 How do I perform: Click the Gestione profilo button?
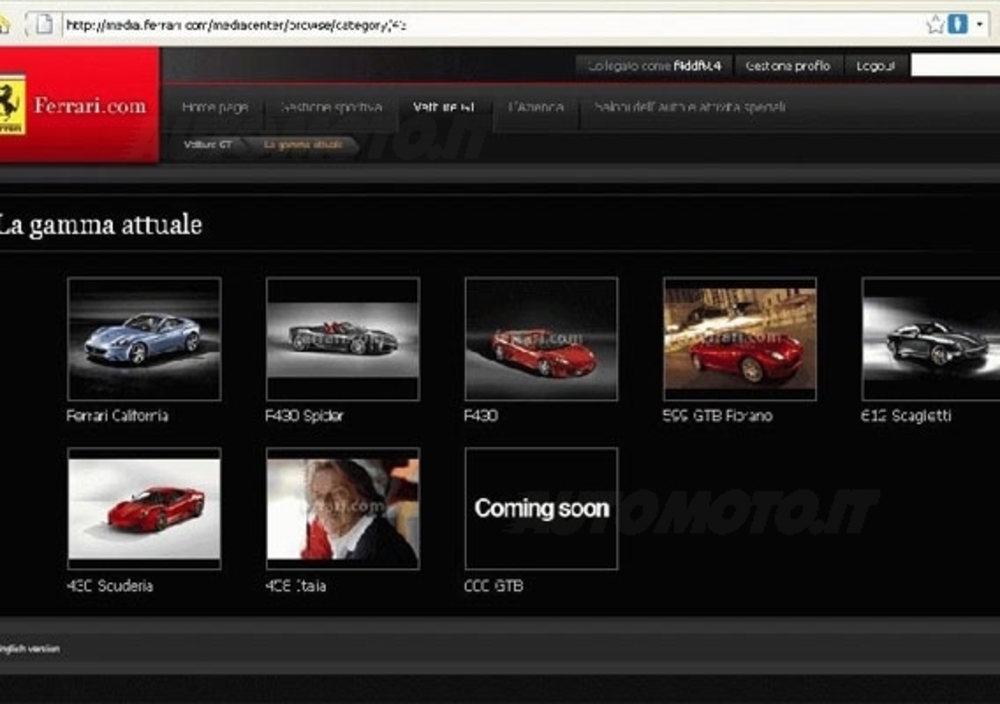788,66
